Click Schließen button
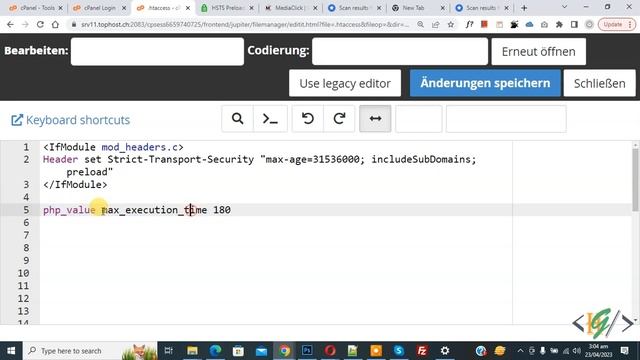Viewport: 640px width, 360px height. (x=599, y=83)
